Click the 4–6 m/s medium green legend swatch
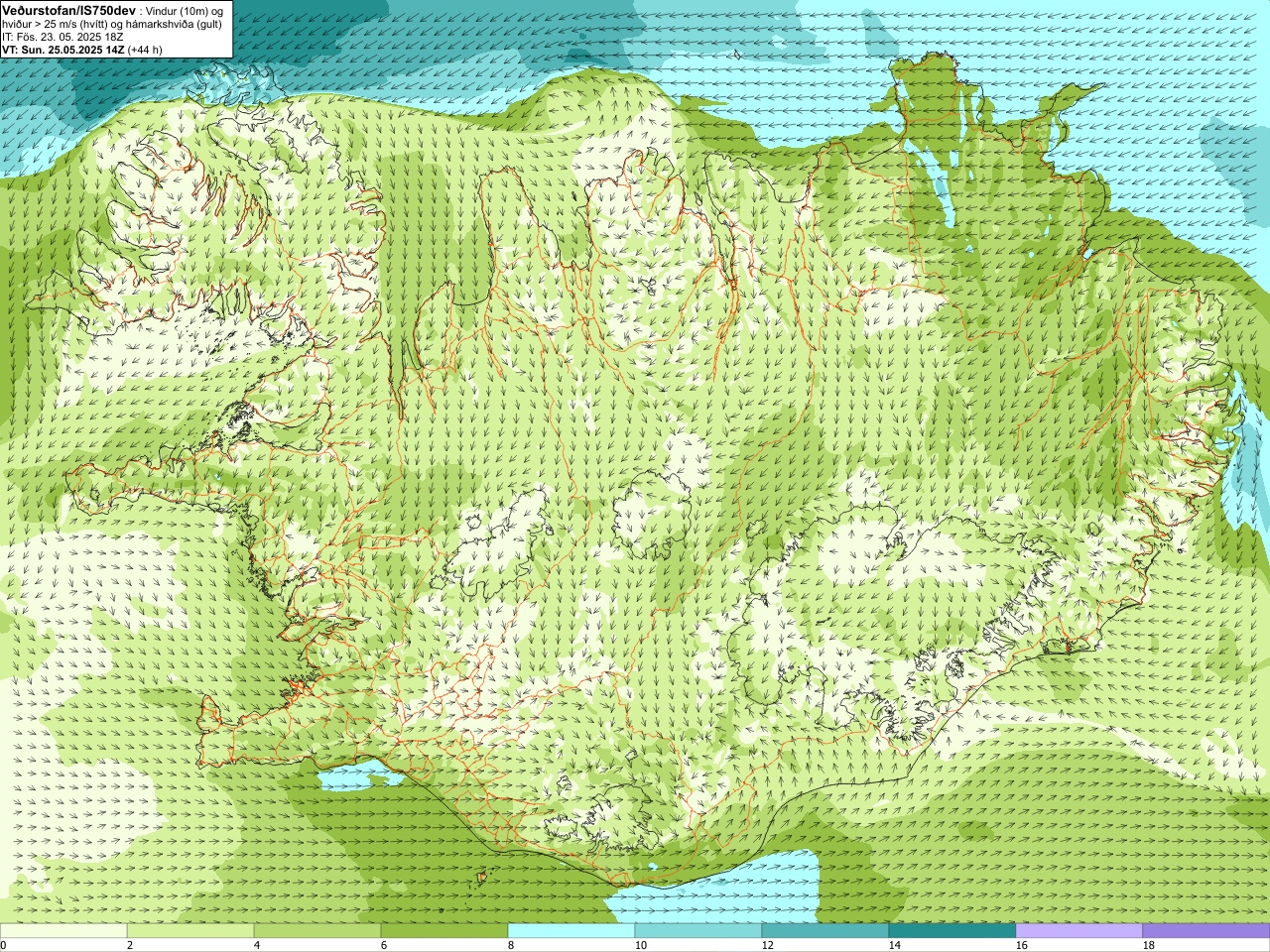Viewport: 1270px width, 952px height. point(317,931)
